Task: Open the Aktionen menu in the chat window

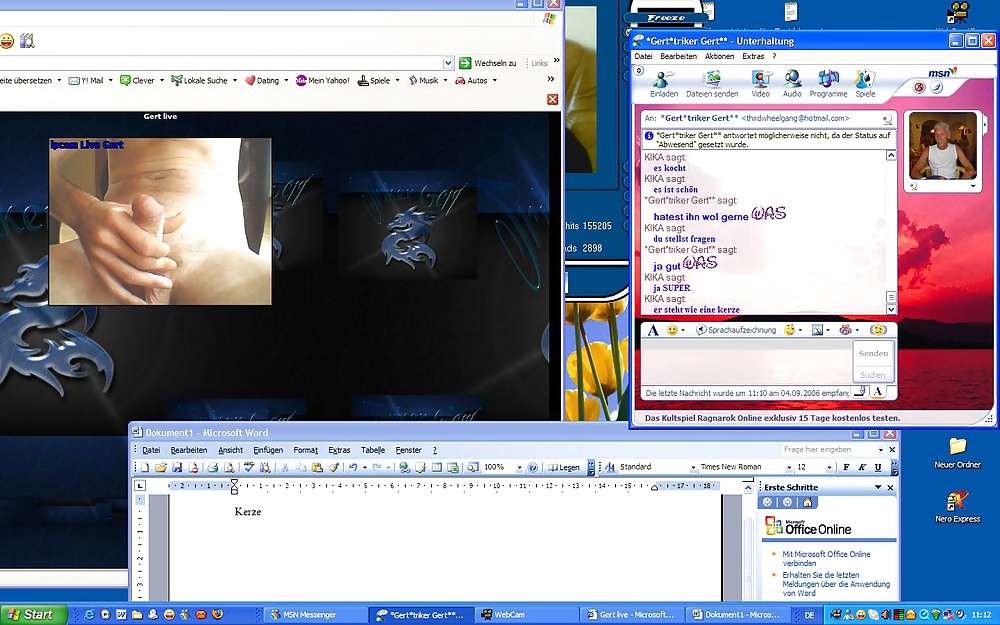Action: (x=719, y=57)
